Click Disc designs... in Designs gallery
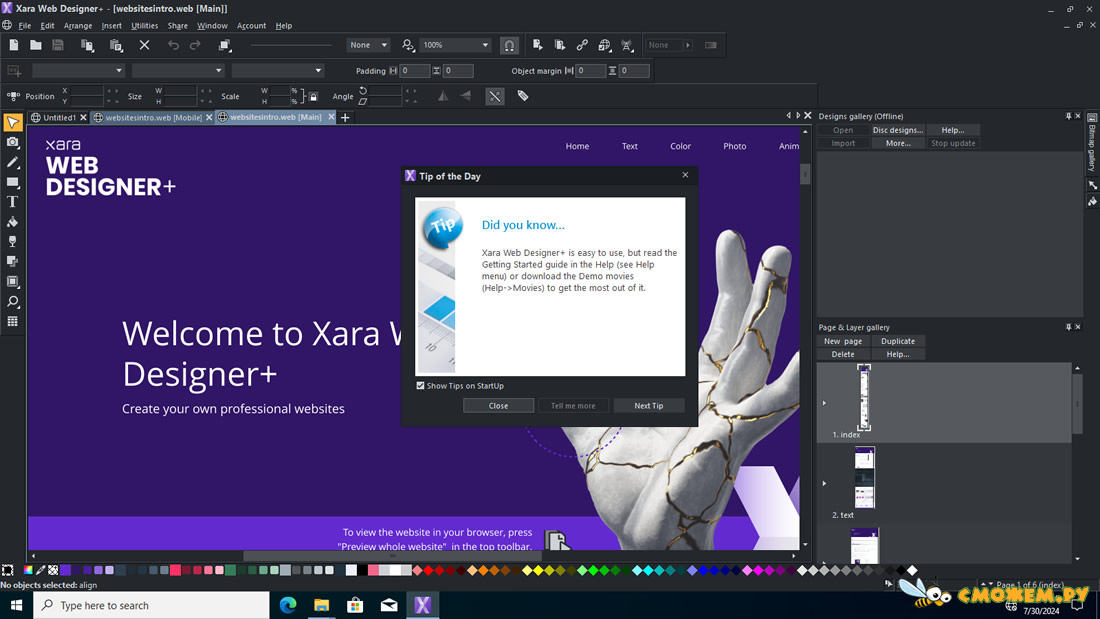This screenshot has width=1100, height=619. [897, 130]
